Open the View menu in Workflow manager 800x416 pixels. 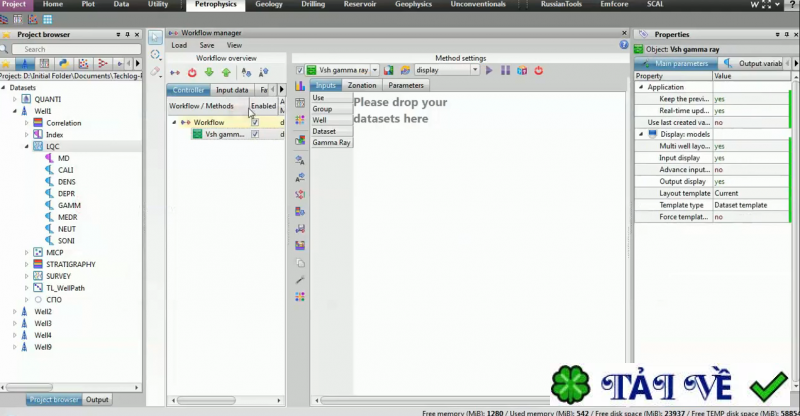[x=234, y=45]
